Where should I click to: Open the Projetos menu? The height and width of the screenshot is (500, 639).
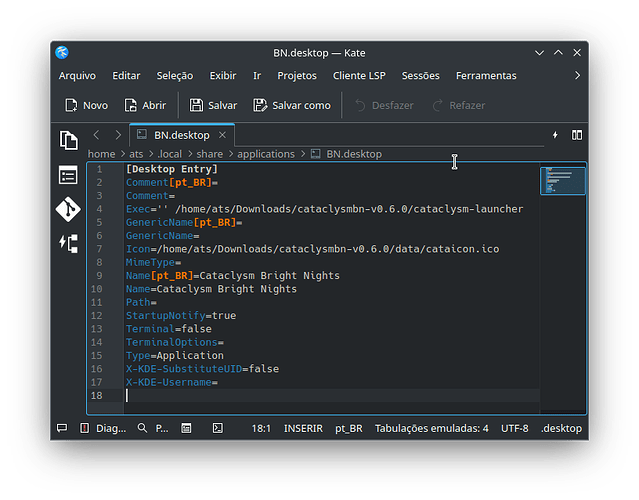pos(297,76)
